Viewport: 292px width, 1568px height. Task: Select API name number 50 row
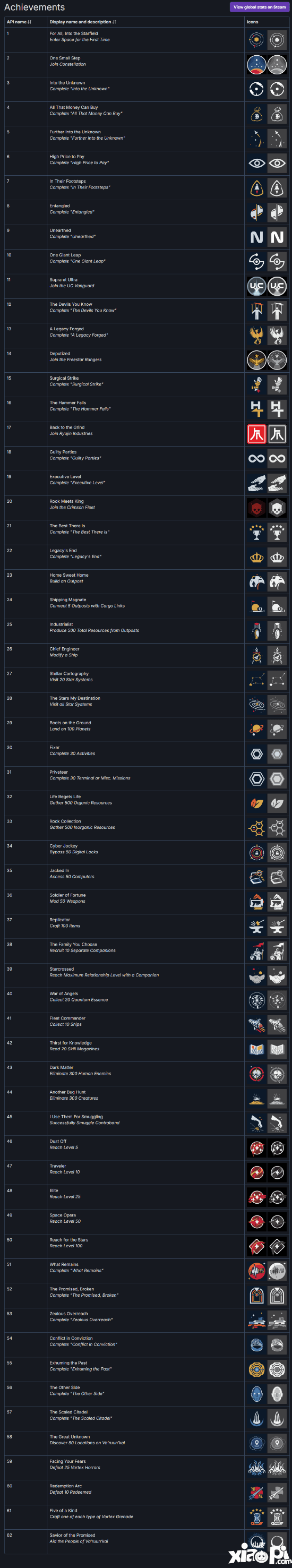[x=146, y=1246]
